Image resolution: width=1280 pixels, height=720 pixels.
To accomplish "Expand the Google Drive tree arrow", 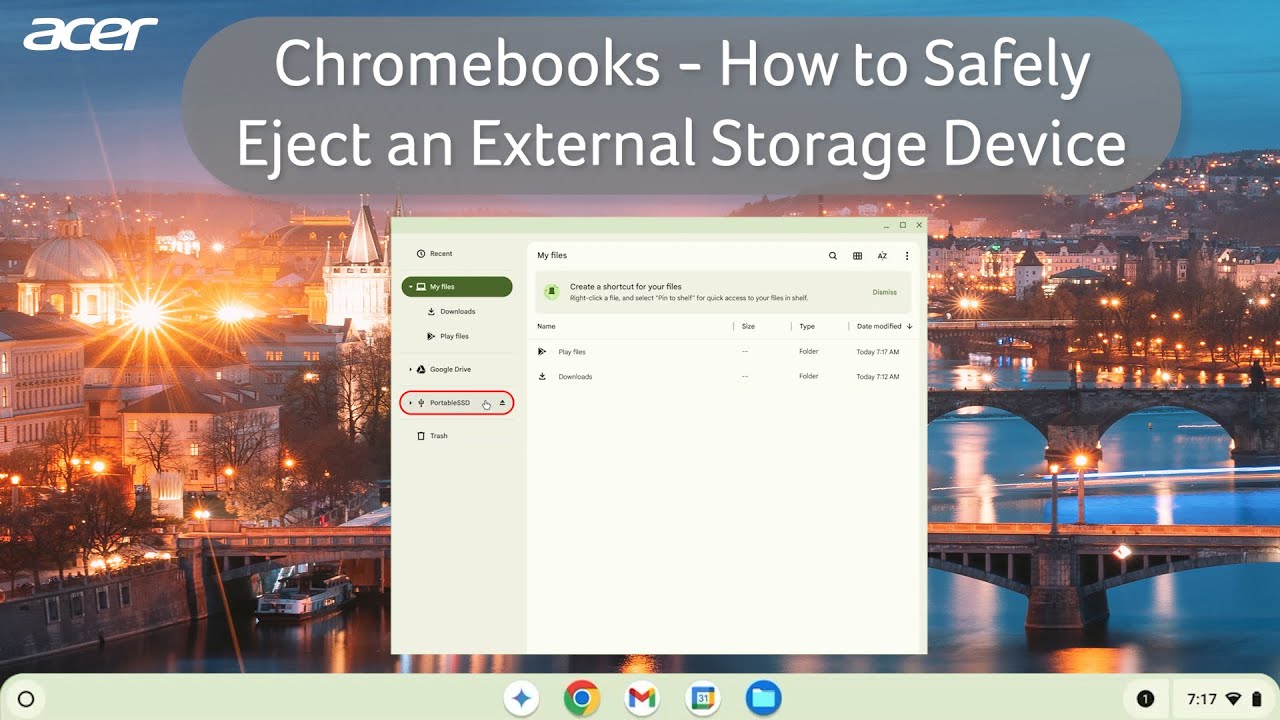I will click(410, 370).
